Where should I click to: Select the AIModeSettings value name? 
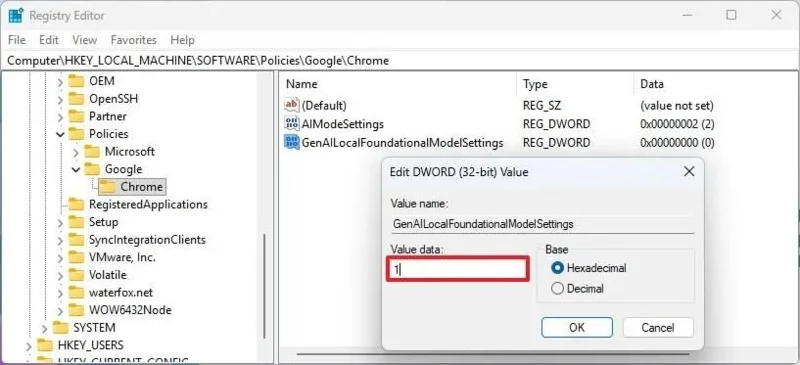pos(342,124)
